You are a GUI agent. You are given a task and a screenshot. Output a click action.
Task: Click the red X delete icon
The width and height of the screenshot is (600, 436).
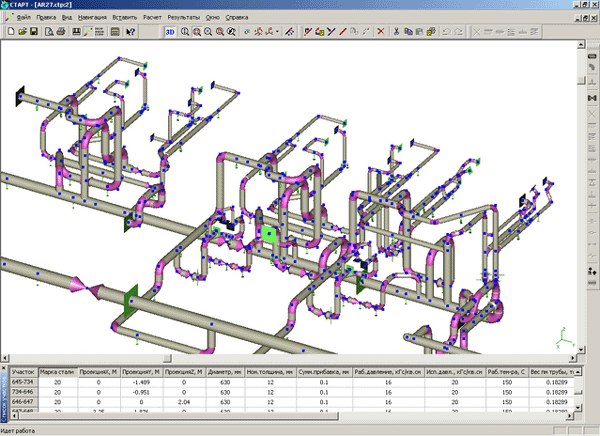(381, 32)
